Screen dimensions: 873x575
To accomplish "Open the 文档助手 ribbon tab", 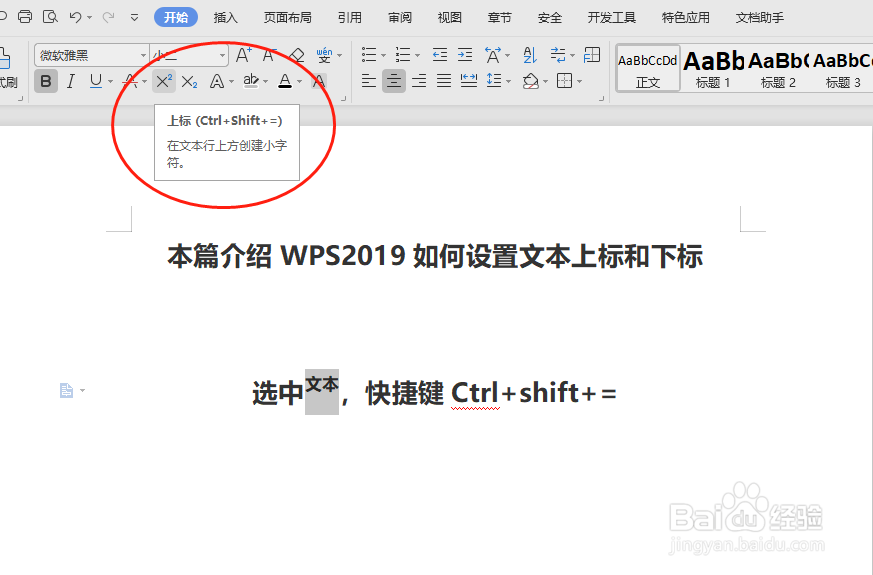I will click(x=759, y=18).
